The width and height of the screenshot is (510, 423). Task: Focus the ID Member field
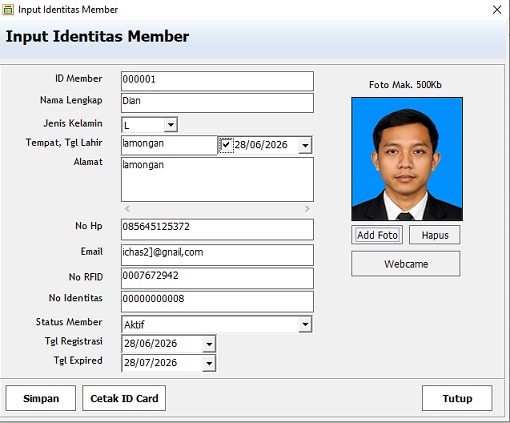tap(217, 81)
